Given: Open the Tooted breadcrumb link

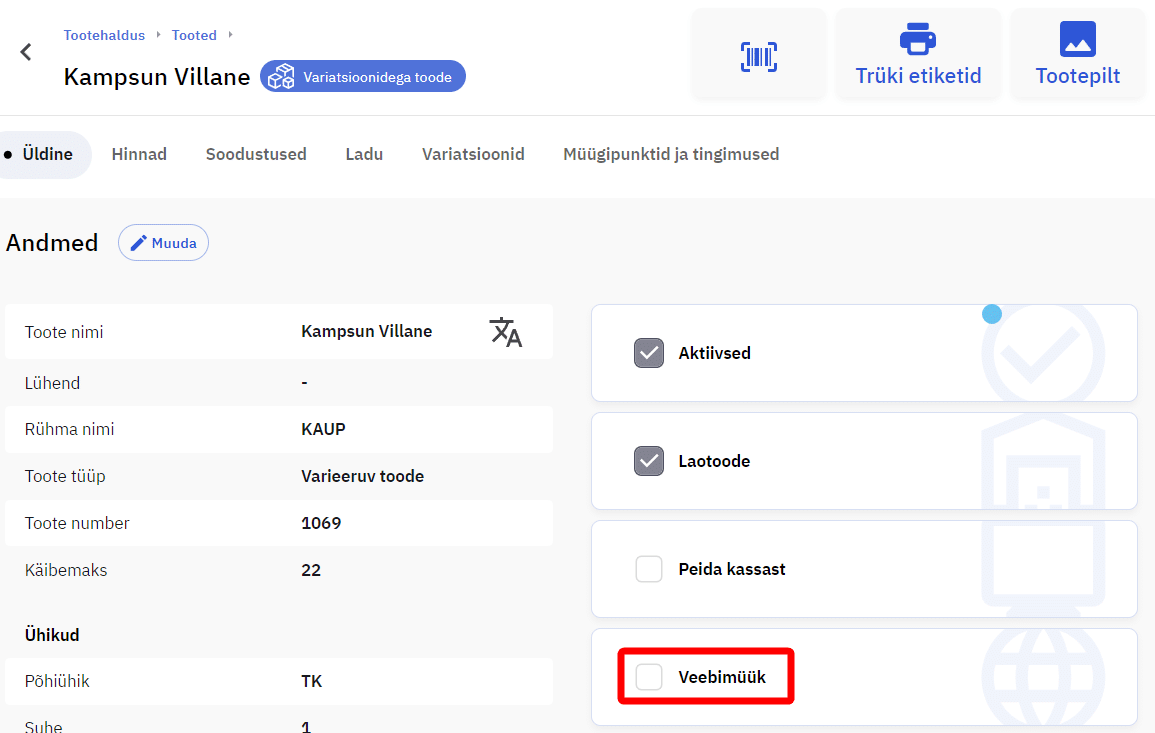Looking at the screenshot, I should (194, 35).
